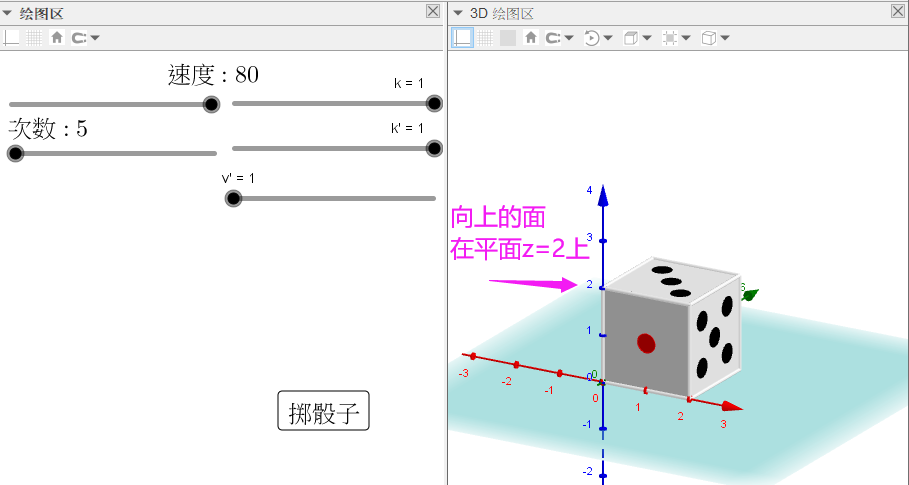Click the v' = 1 slider knob
This screenshot has height=485, width=909.
[233, 198]
